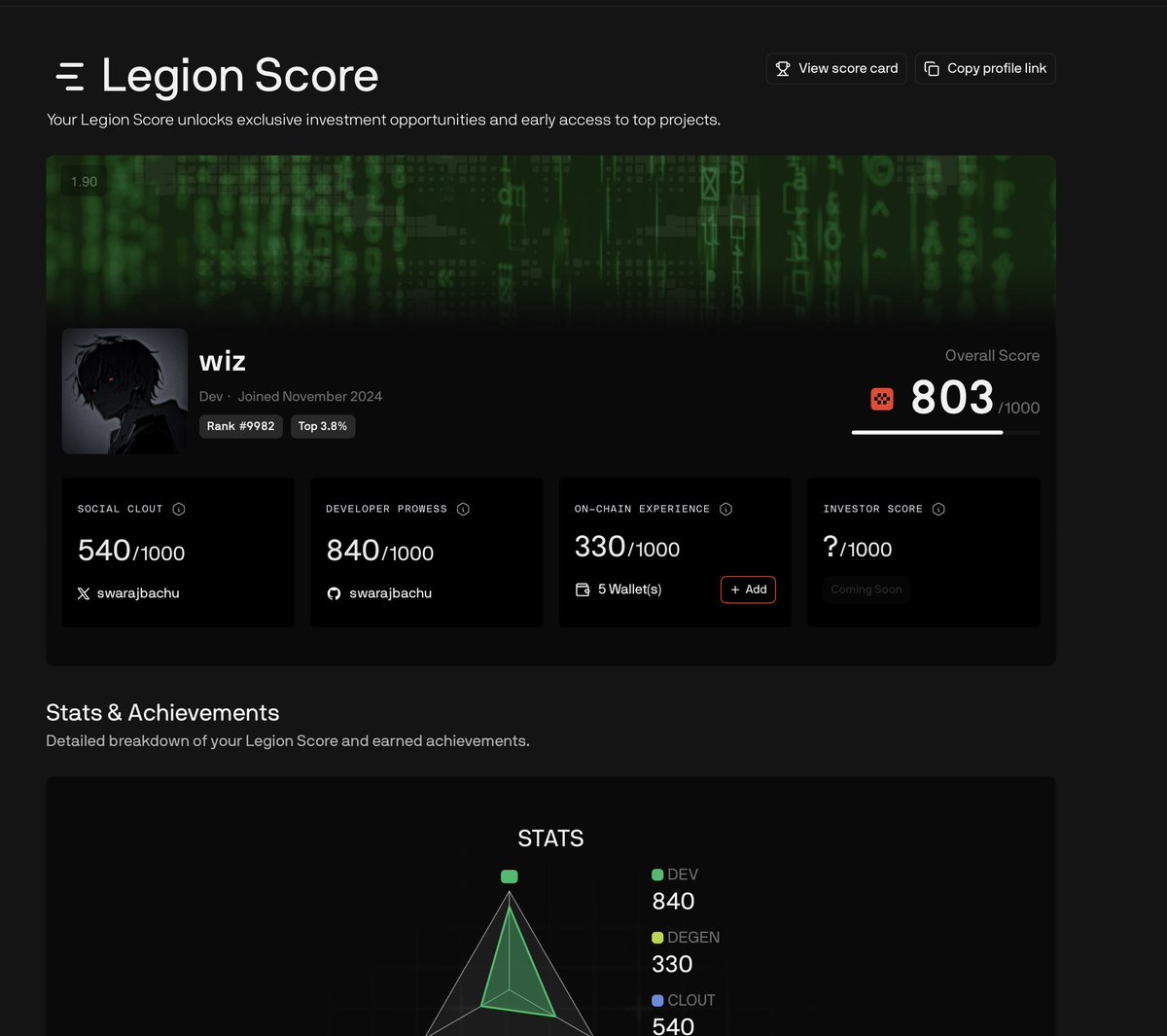Click the trophy icon beside View score card
1167x1036 pixels.
coord(783,68)
